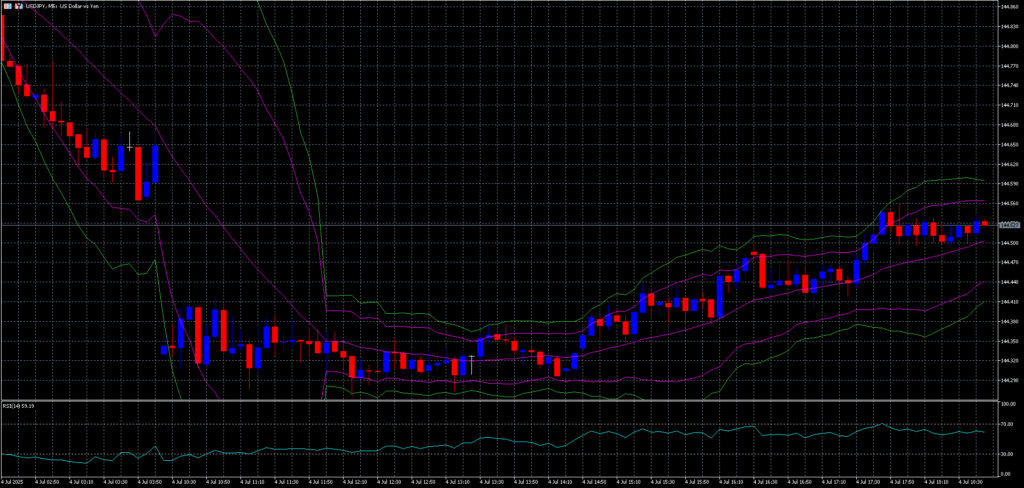Click the 30.00 RSI scale label
The height and width of the screenshot is (488, 1024).
[1008, 453]
